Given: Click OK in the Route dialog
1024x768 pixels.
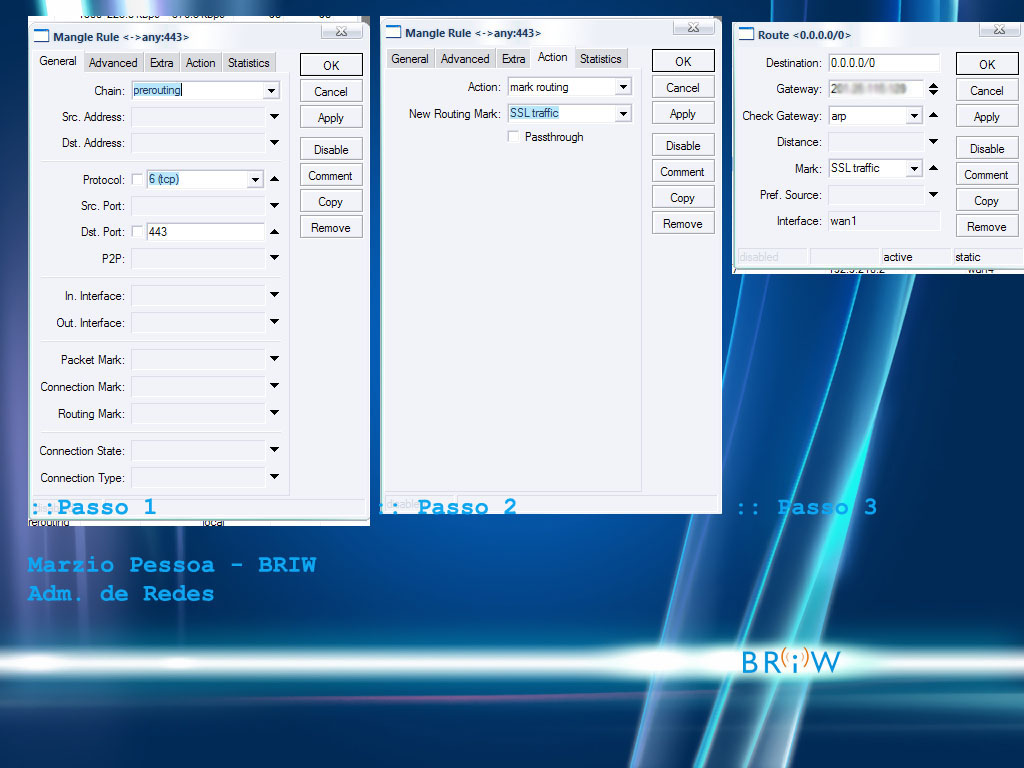Looking at the screenshot, I should pyautogui.click(x=987, y=65).
